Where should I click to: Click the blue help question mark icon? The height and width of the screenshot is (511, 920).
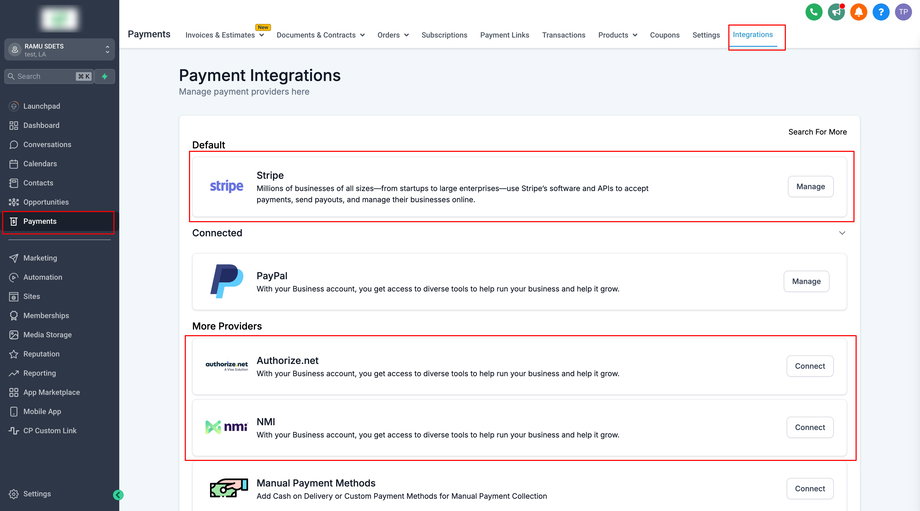coord(880,12)
